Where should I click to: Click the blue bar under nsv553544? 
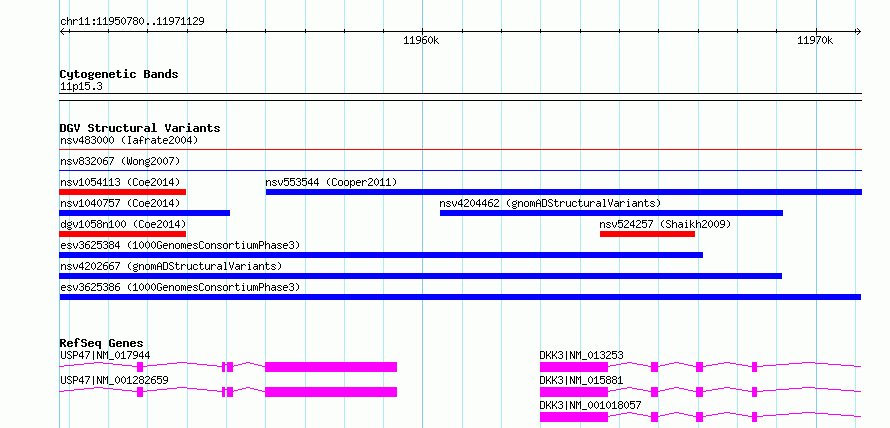pyautogui.click(x=564, y=192)
